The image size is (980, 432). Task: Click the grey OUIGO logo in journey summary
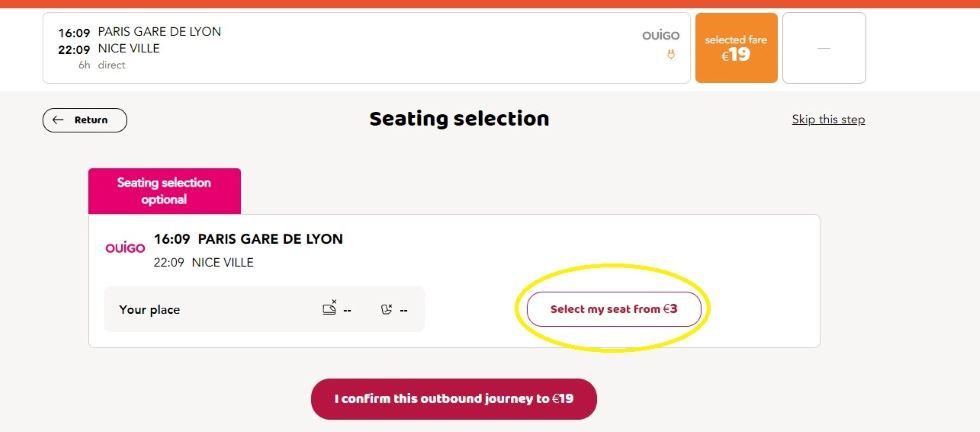661,36
